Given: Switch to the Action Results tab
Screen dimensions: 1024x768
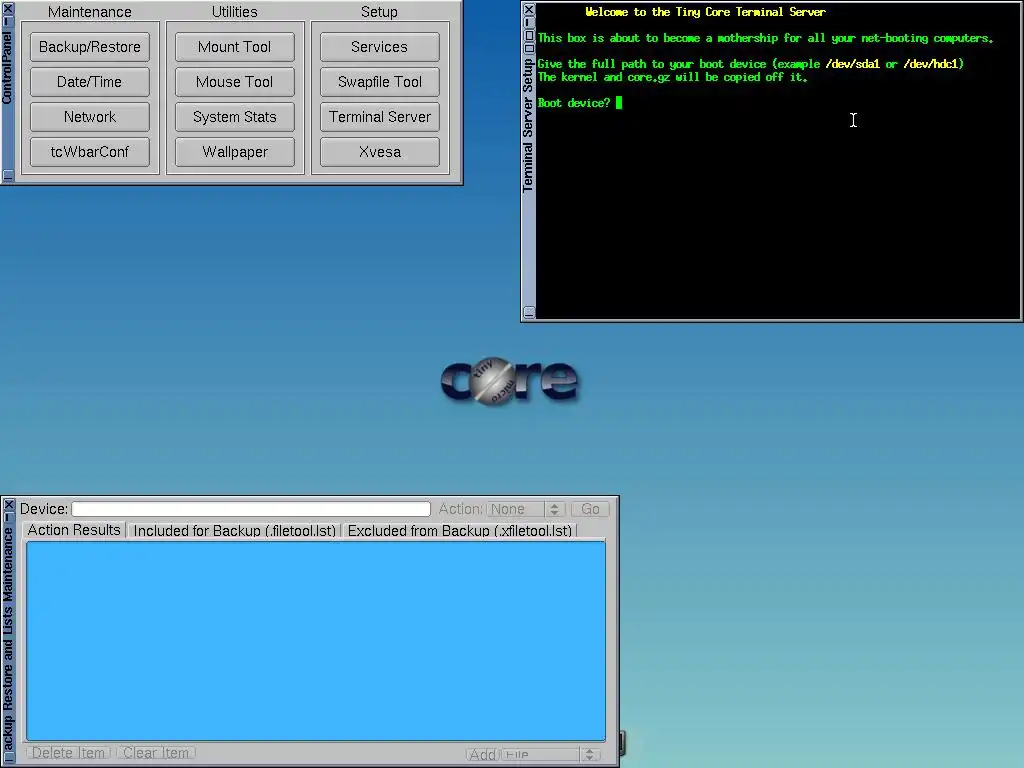Looking at the screenshot, I should click(74, 530).
